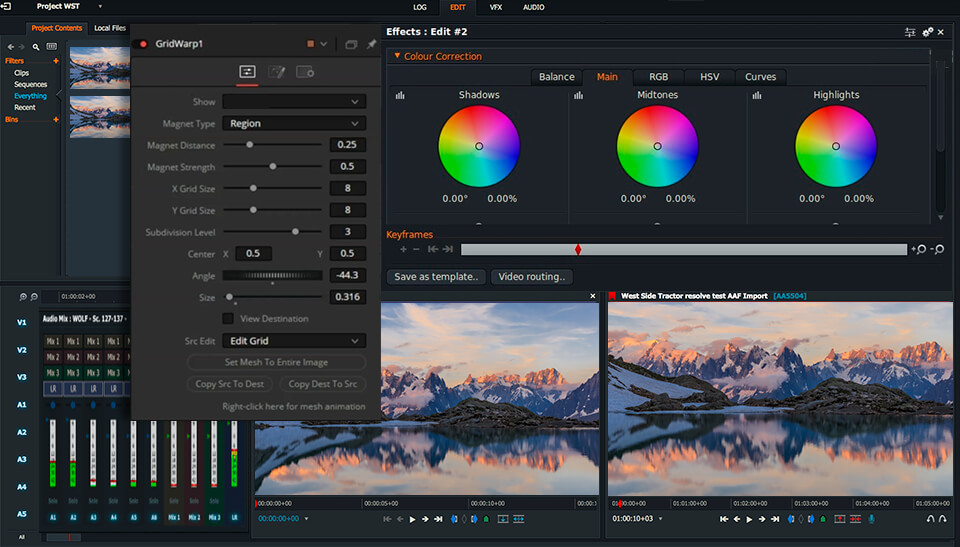Open Effects panel settings gears icon
Viewport: 960px width, 547px height.
pos(928,32)
